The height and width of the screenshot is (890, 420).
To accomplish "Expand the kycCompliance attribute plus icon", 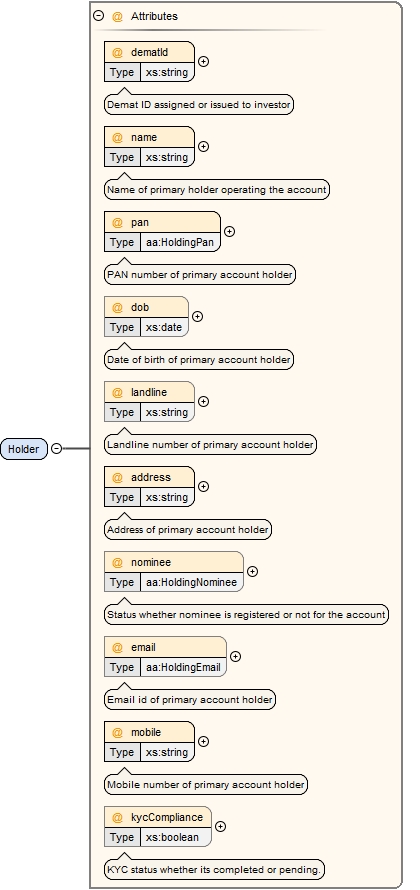I will pos(220,826).
